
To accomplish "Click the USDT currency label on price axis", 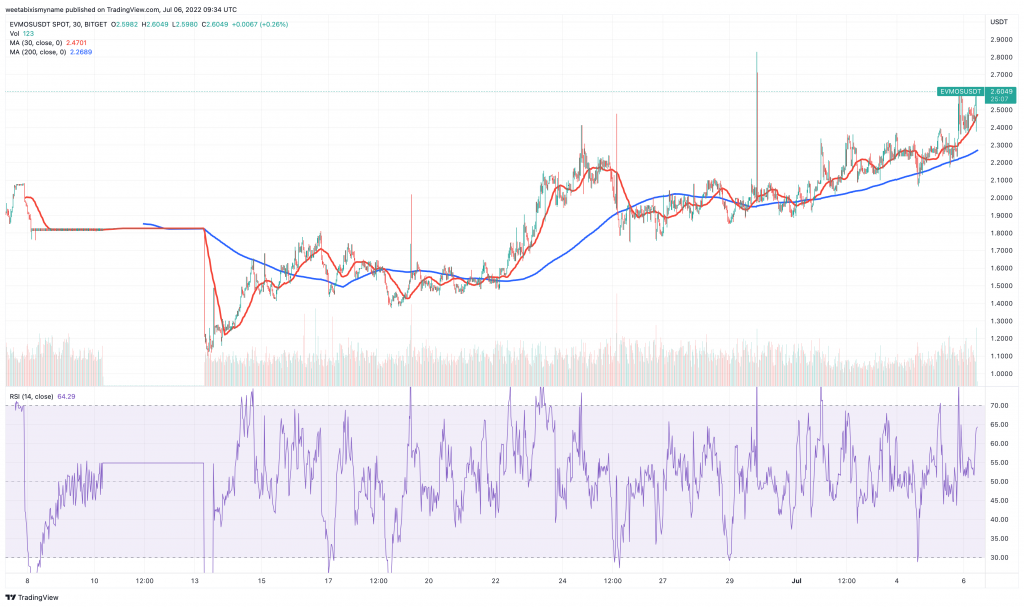I will point(999,22).
